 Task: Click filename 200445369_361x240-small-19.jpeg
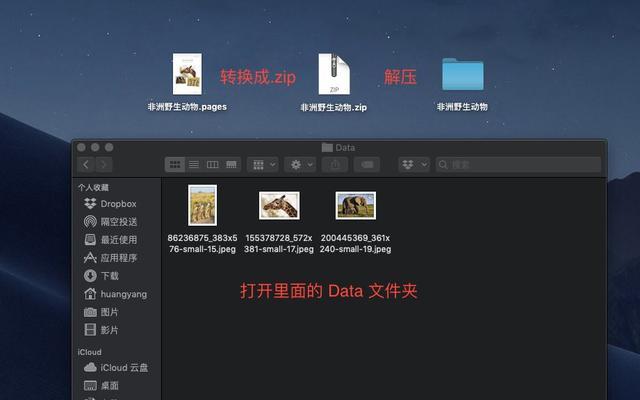coord(356,243)
